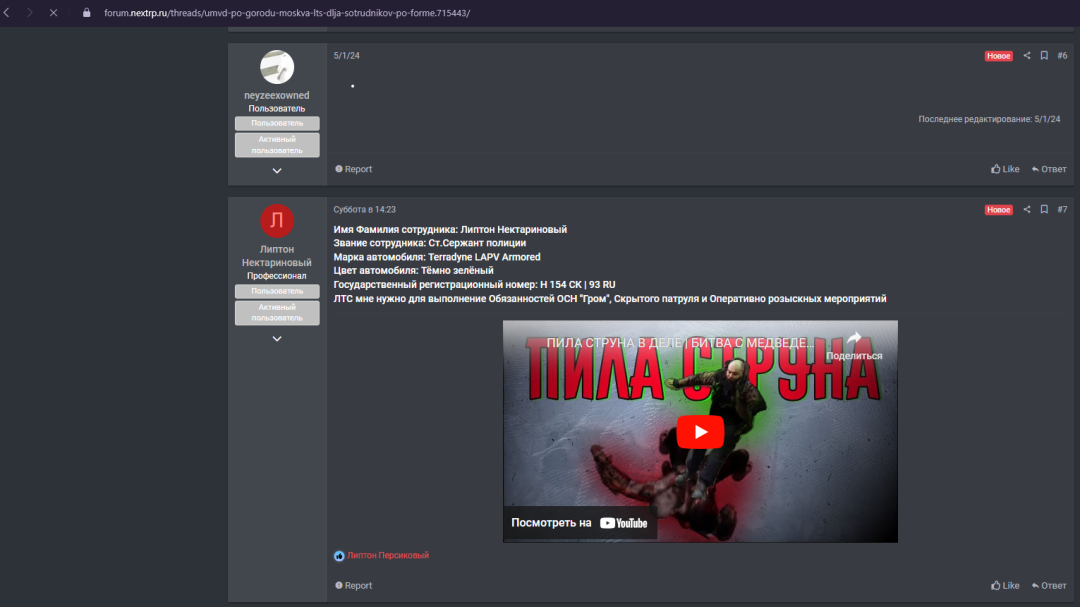Click Активный пользователь badge under Липтон Нектариновый
The height and width of the screenshot is (607, 1080).
coord(277,313)
